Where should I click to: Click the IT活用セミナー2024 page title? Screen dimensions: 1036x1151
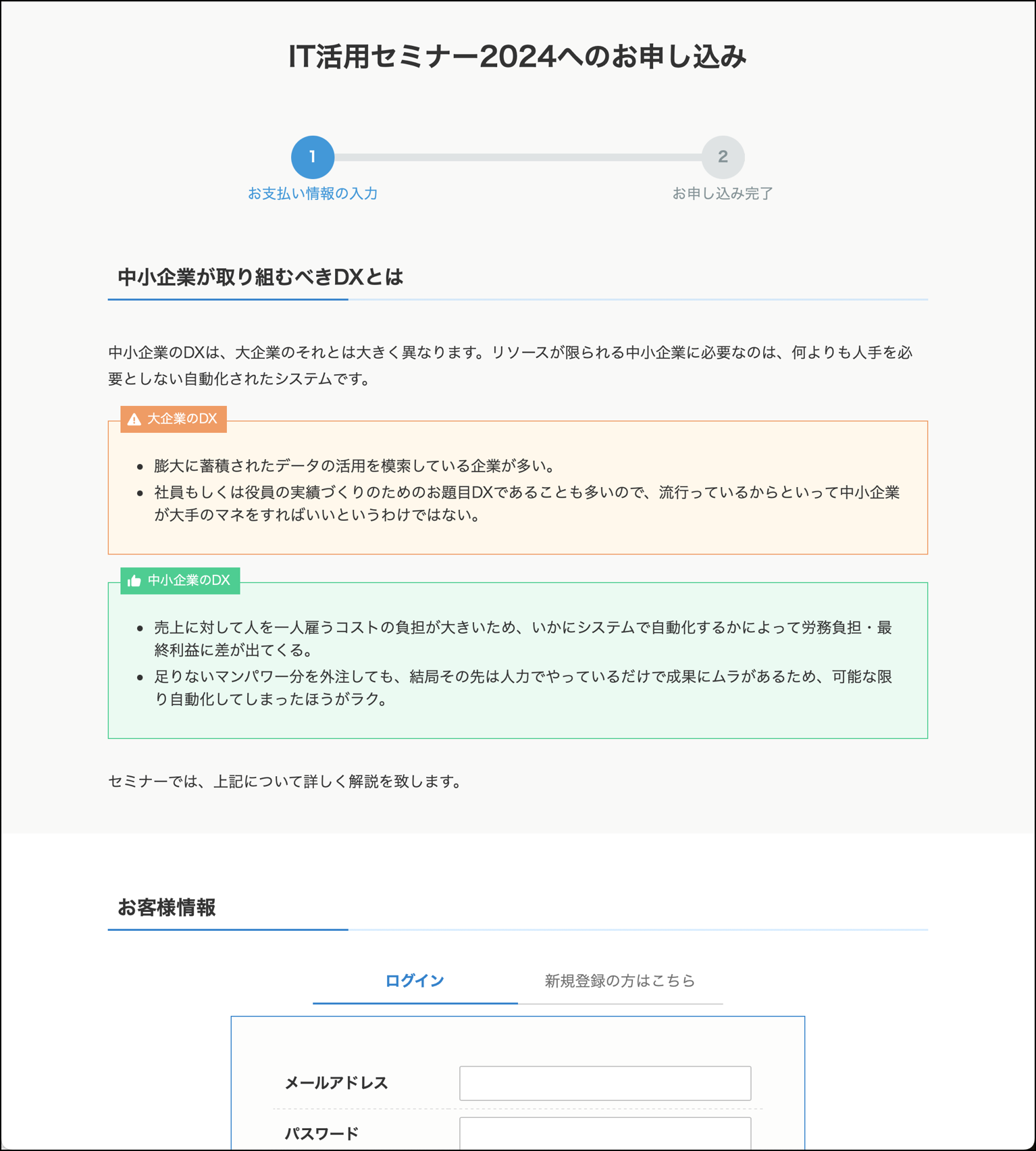coord(517,56)
